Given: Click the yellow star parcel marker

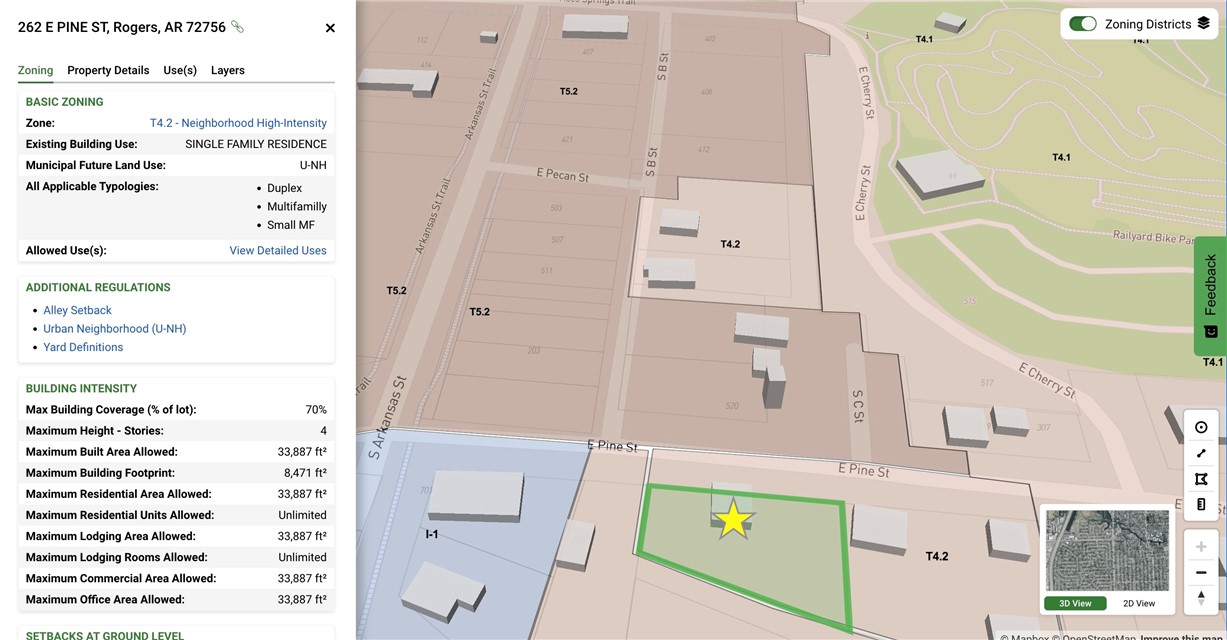Looking at the screenshot, I should tap(733, 520).
